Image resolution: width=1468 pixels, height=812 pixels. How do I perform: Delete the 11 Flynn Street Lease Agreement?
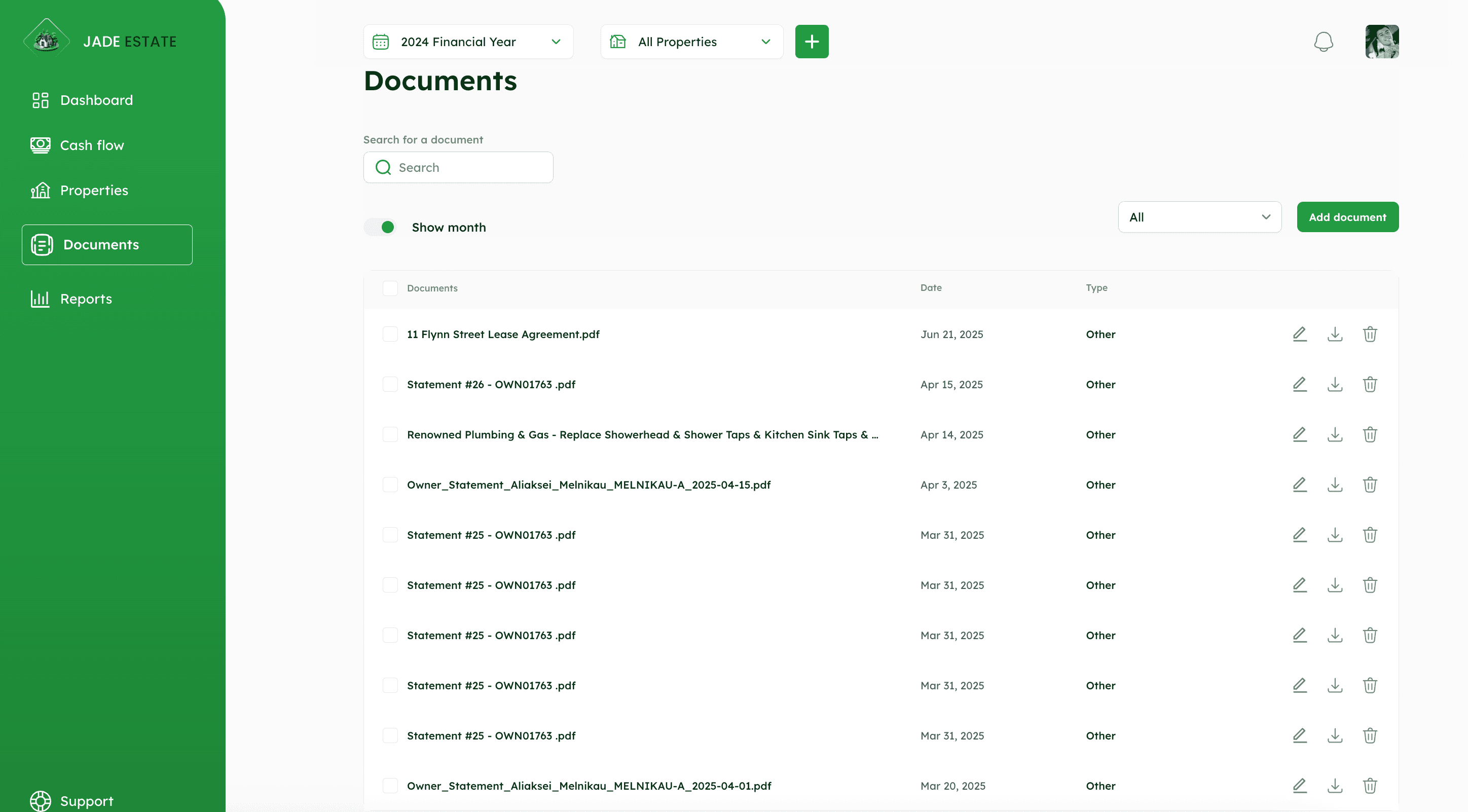[x=1370, y=334]
